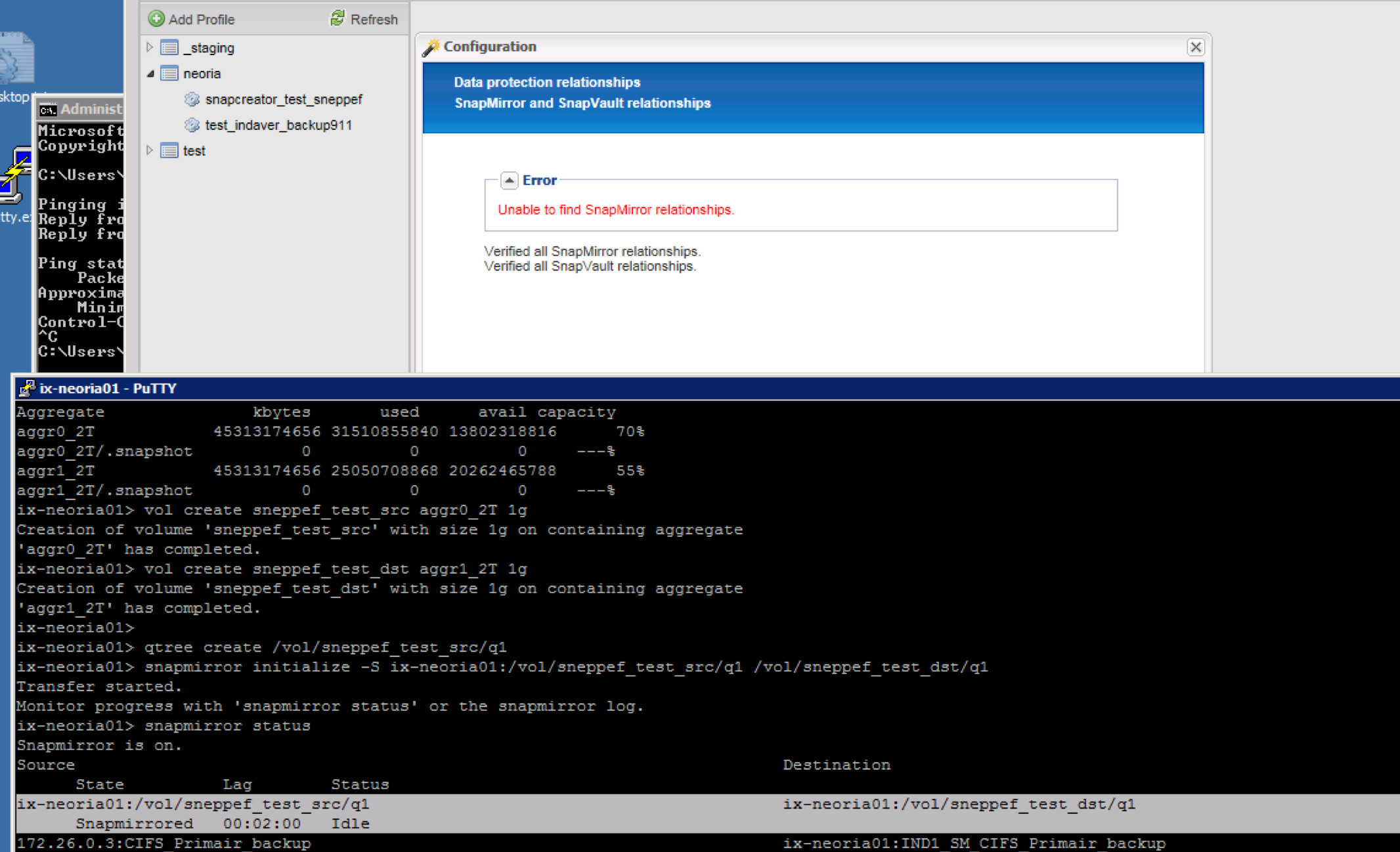Viewport: 1400px width, 852px height.
Task: Expand the _staging profile tree node
Action: coord(150,47)
